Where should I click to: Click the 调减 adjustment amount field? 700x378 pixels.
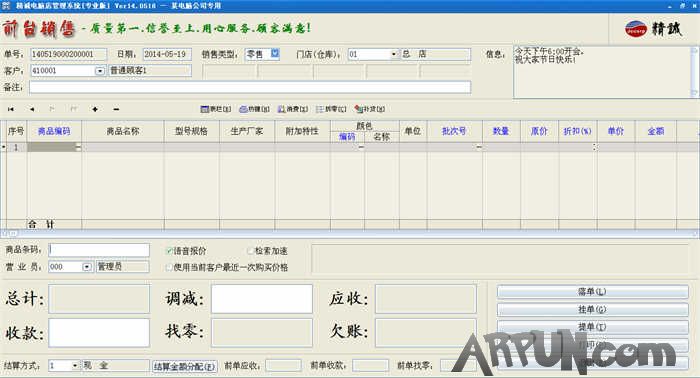tap(262, 299)
